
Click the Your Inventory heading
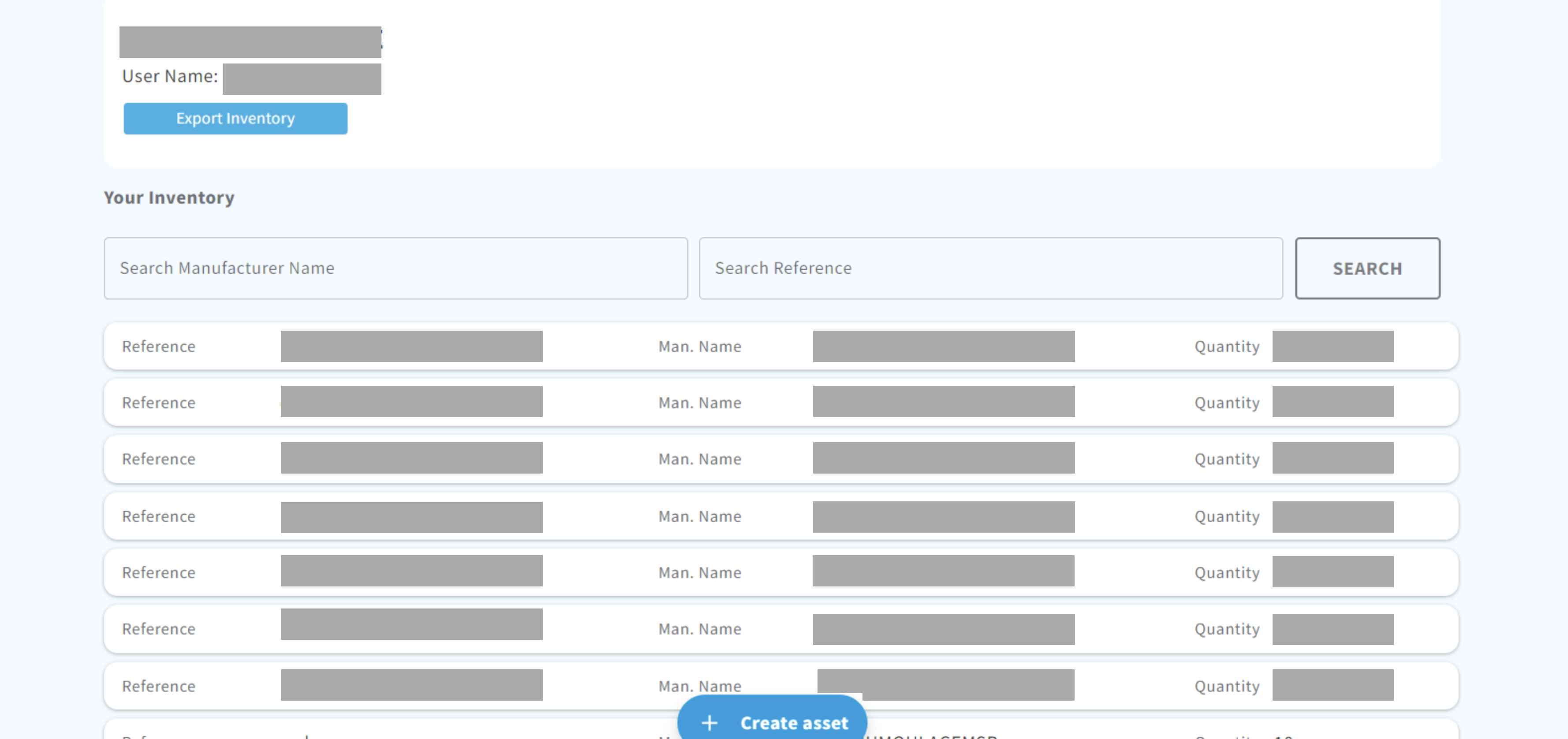[x=168, y=197]
